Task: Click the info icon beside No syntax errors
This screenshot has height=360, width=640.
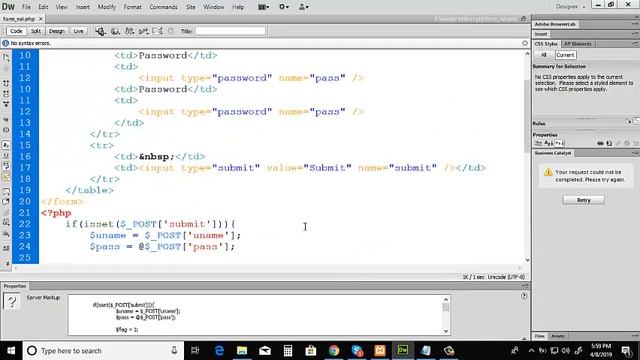Action: (5, 43)
